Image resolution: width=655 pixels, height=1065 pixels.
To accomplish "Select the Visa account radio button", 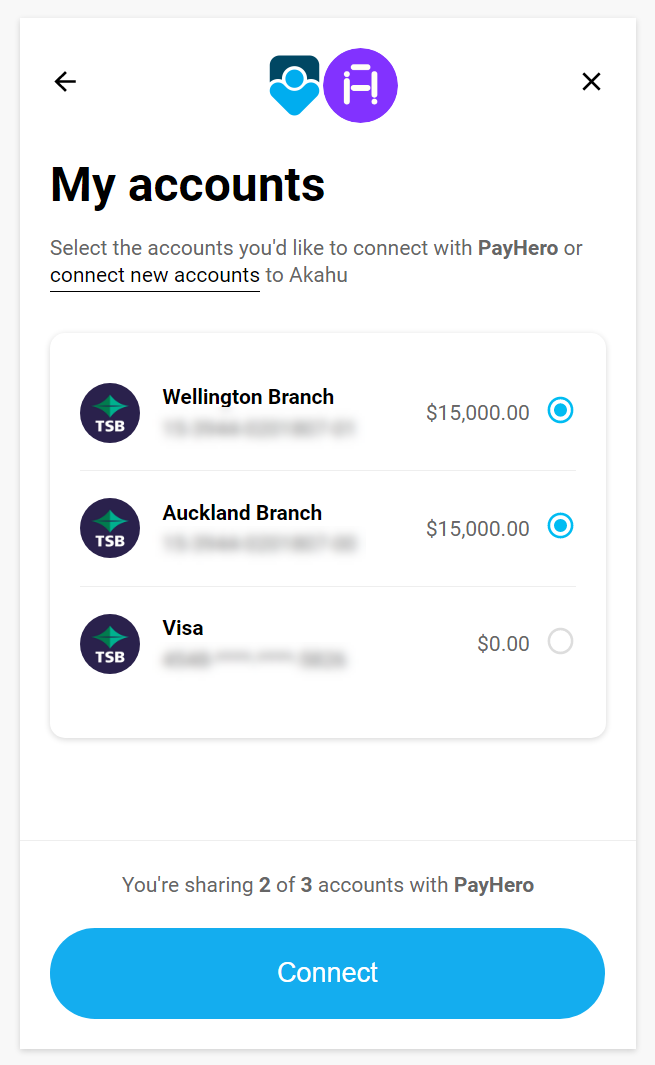I will click(x=561, y=641).
